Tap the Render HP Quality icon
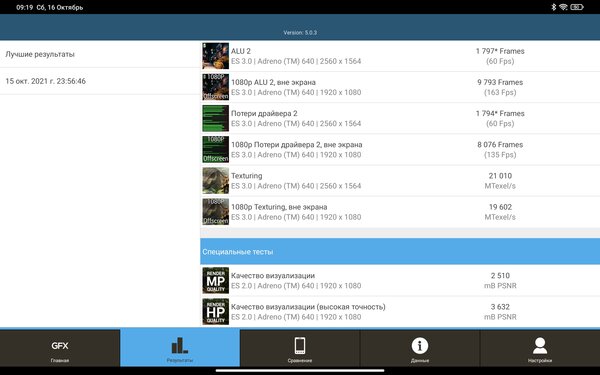Screen dimensions: 600x375 tap(215, 312)
